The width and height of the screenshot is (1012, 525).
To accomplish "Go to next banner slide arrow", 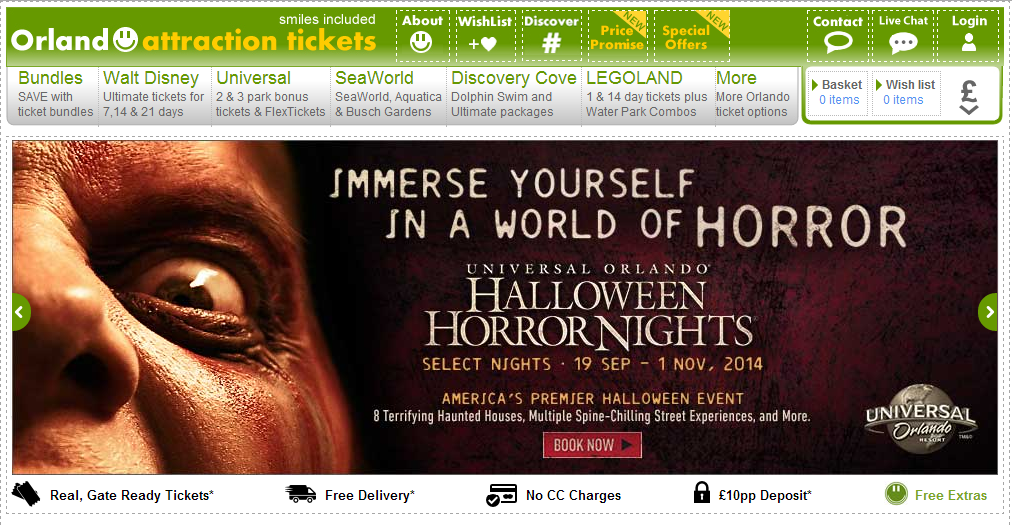I will 988,312.
